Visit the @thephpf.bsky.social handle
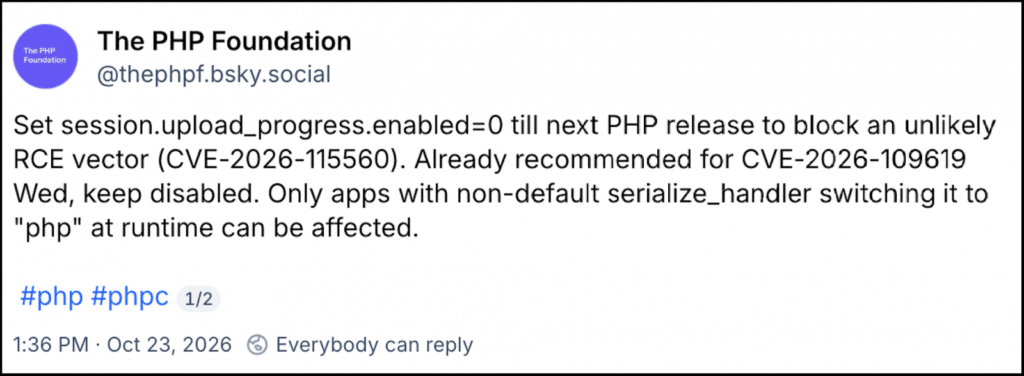Screen dimensions: 1024x376 click(214, 75)
